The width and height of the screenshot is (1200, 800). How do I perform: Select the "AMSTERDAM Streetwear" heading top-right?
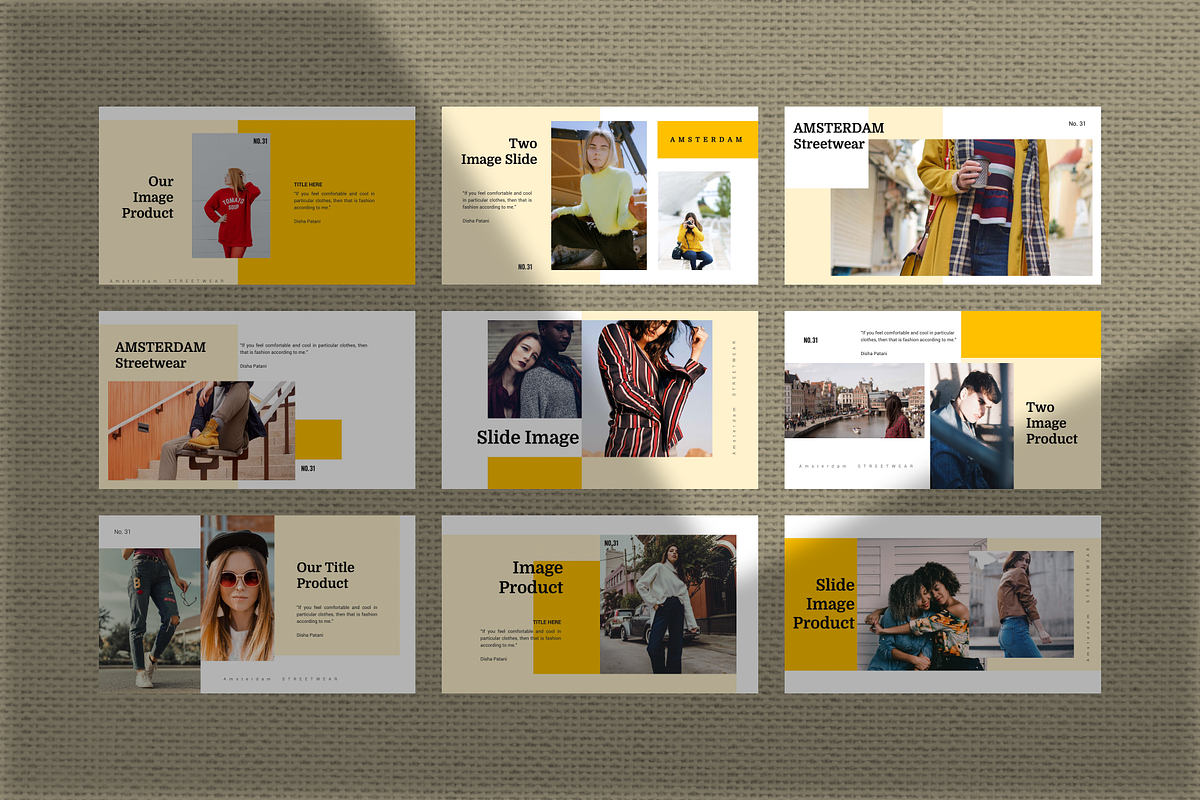(x=838, y=135)
